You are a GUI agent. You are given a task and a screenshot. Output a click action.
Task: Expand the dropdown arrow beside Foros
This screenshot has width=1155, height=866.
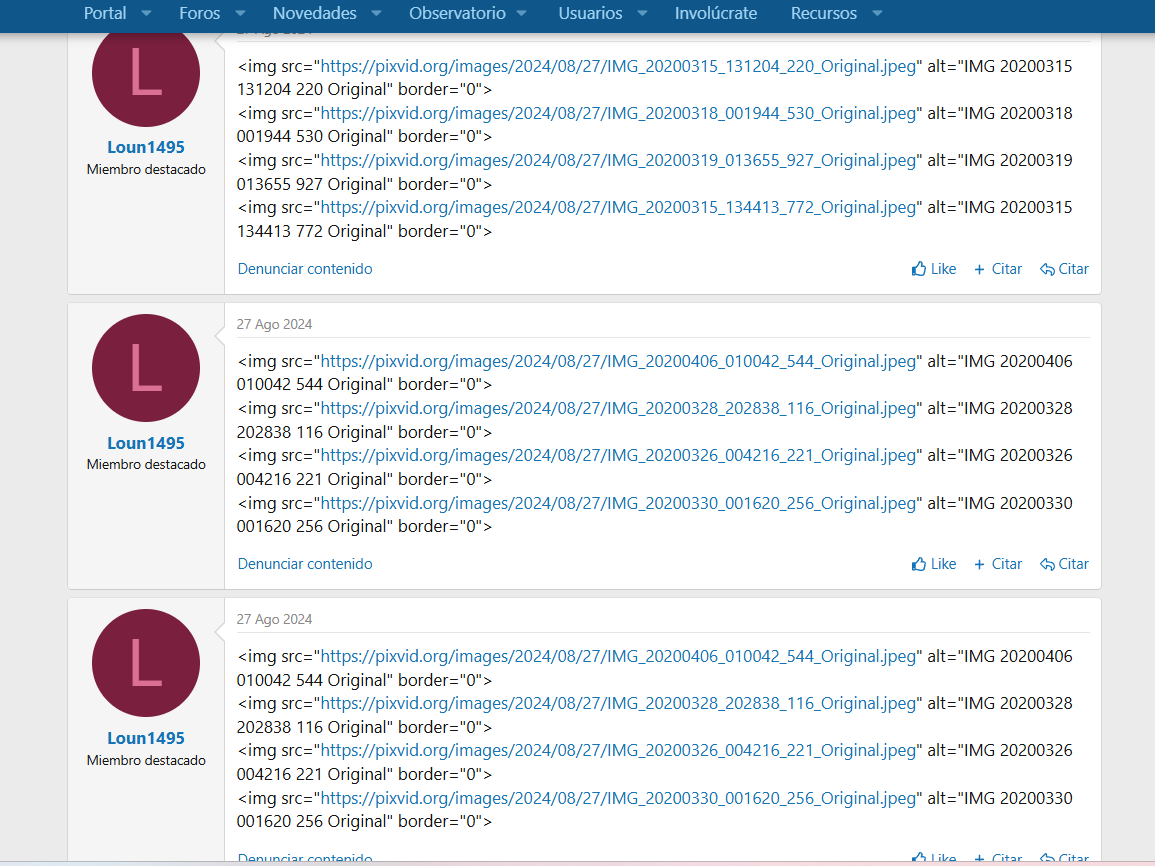[x=240, y=13]
